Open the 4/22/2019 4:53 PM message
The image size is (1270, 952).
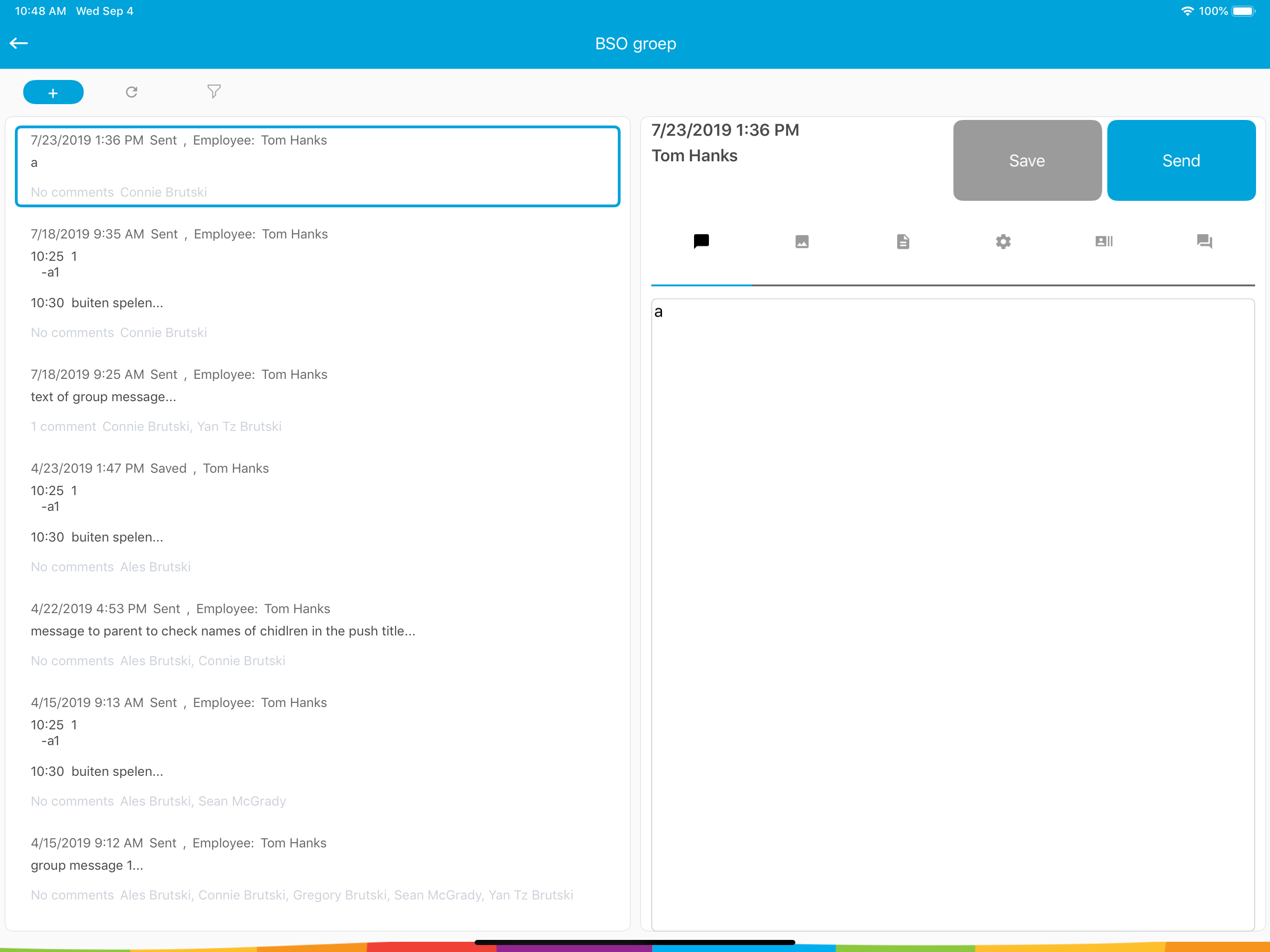(317, 635)
